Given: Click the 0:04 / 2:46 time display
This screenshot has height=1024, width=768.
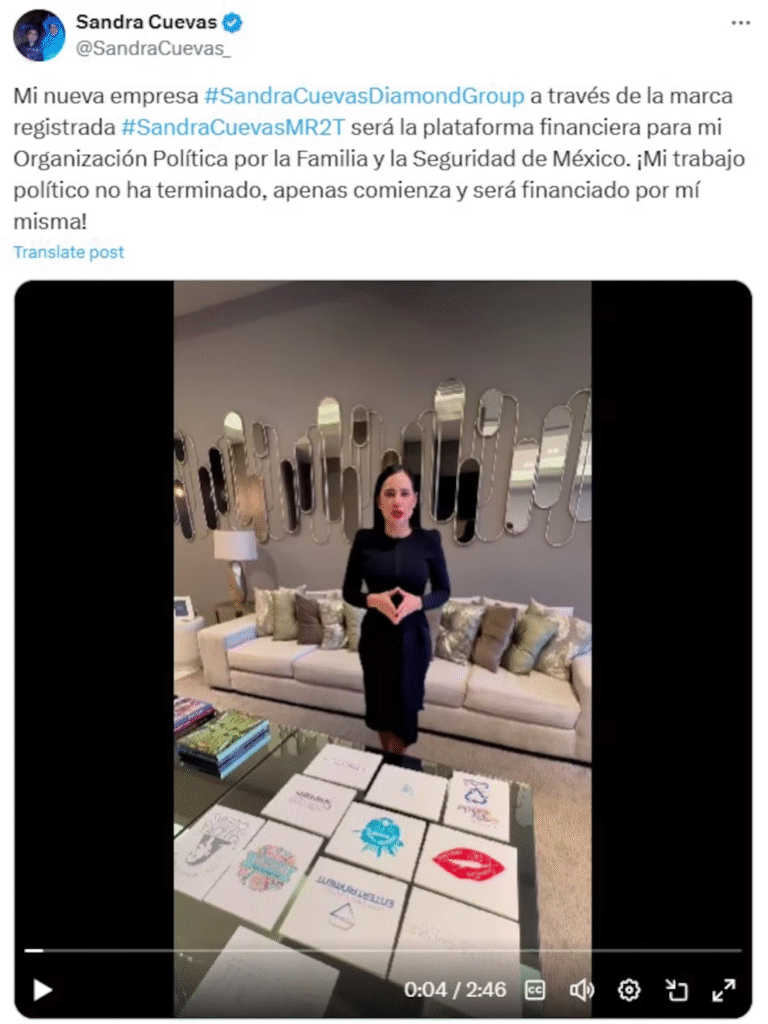Looking at the screenshot, I should click(455, 990).
